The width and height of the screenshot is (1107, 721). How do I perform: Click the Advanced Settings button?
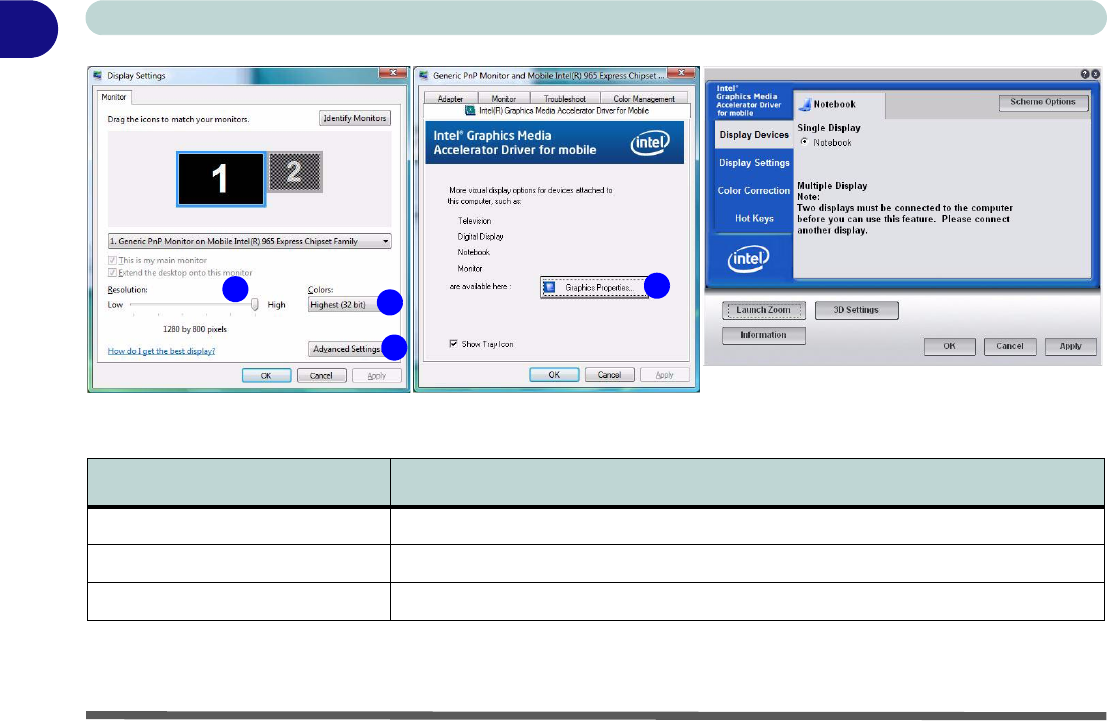tap(347, 349)
